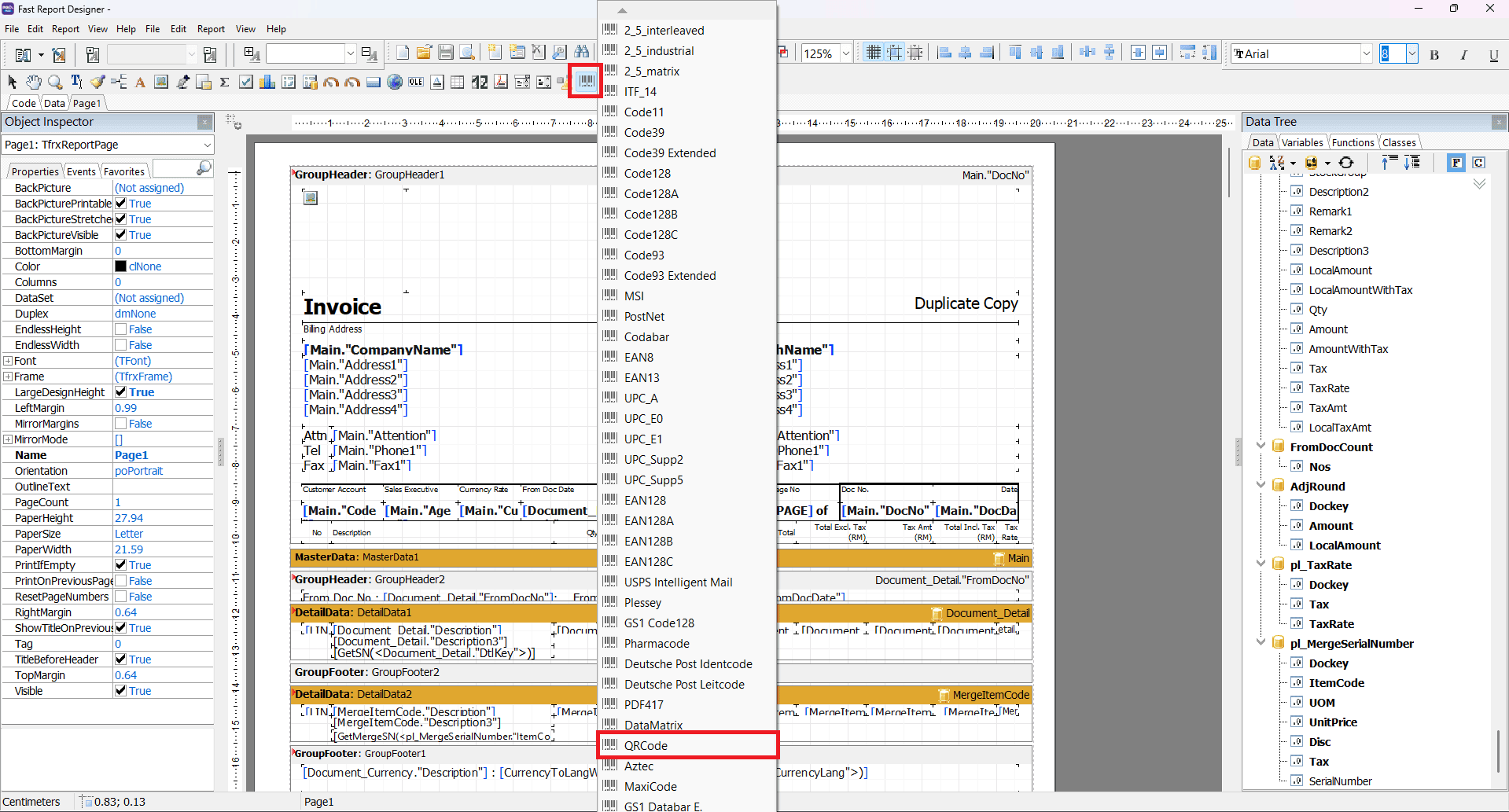The height and width of the screenshot is (812, 1509).
Task: Apply Italic font style
Action: 1463,54
